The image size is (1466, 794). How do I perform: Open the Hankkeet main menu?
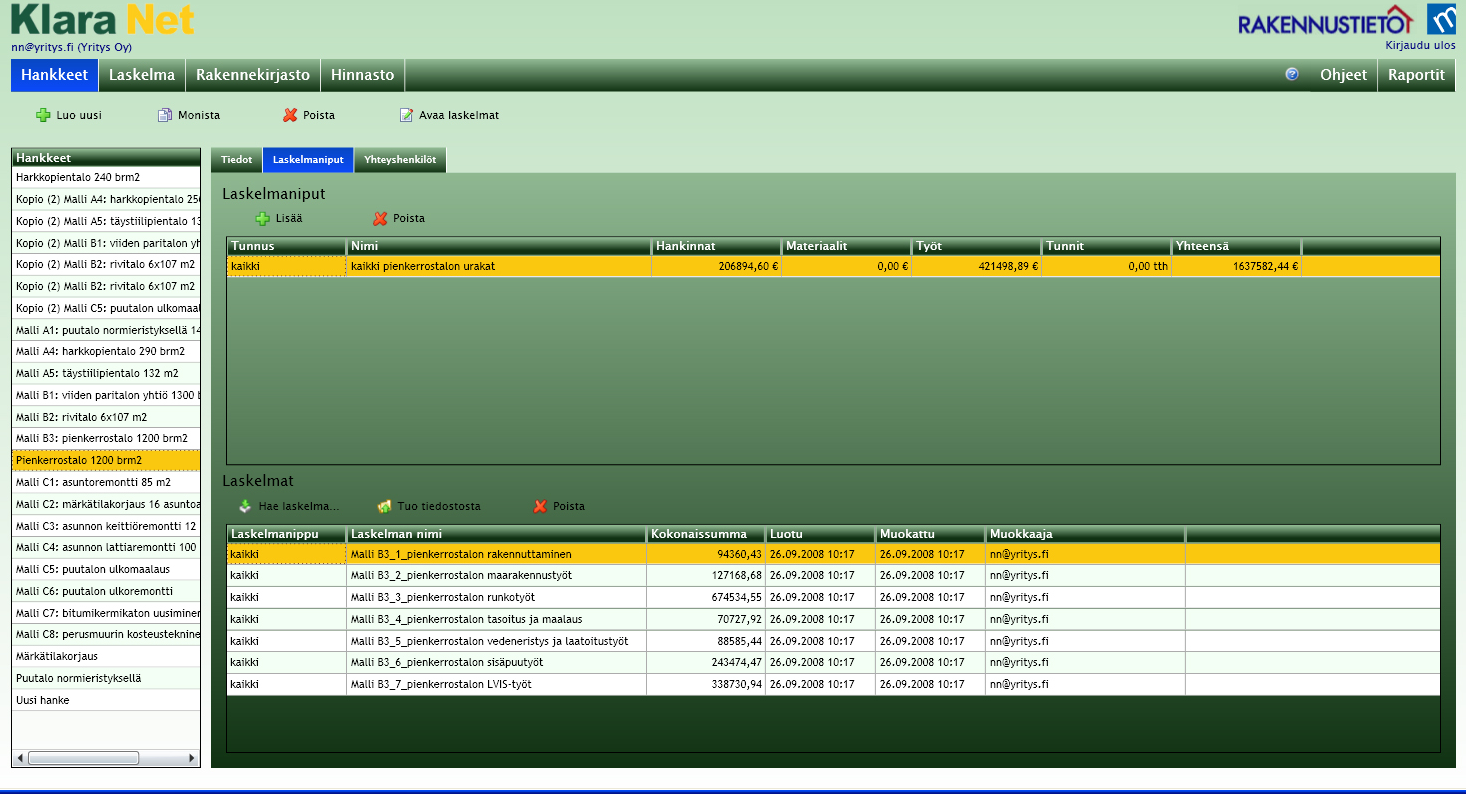(55, 75)
